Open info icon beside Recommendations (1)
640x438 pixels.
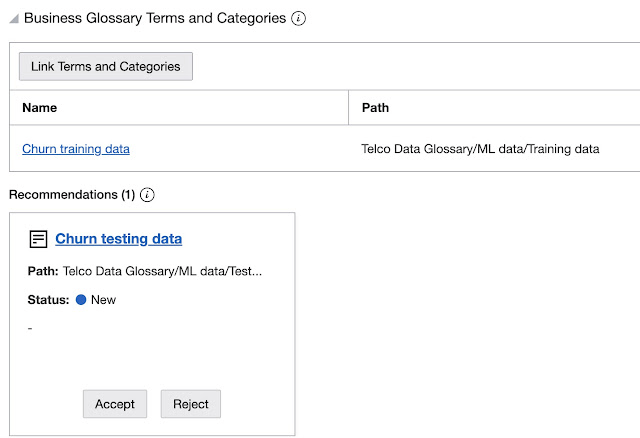(147, 195)
